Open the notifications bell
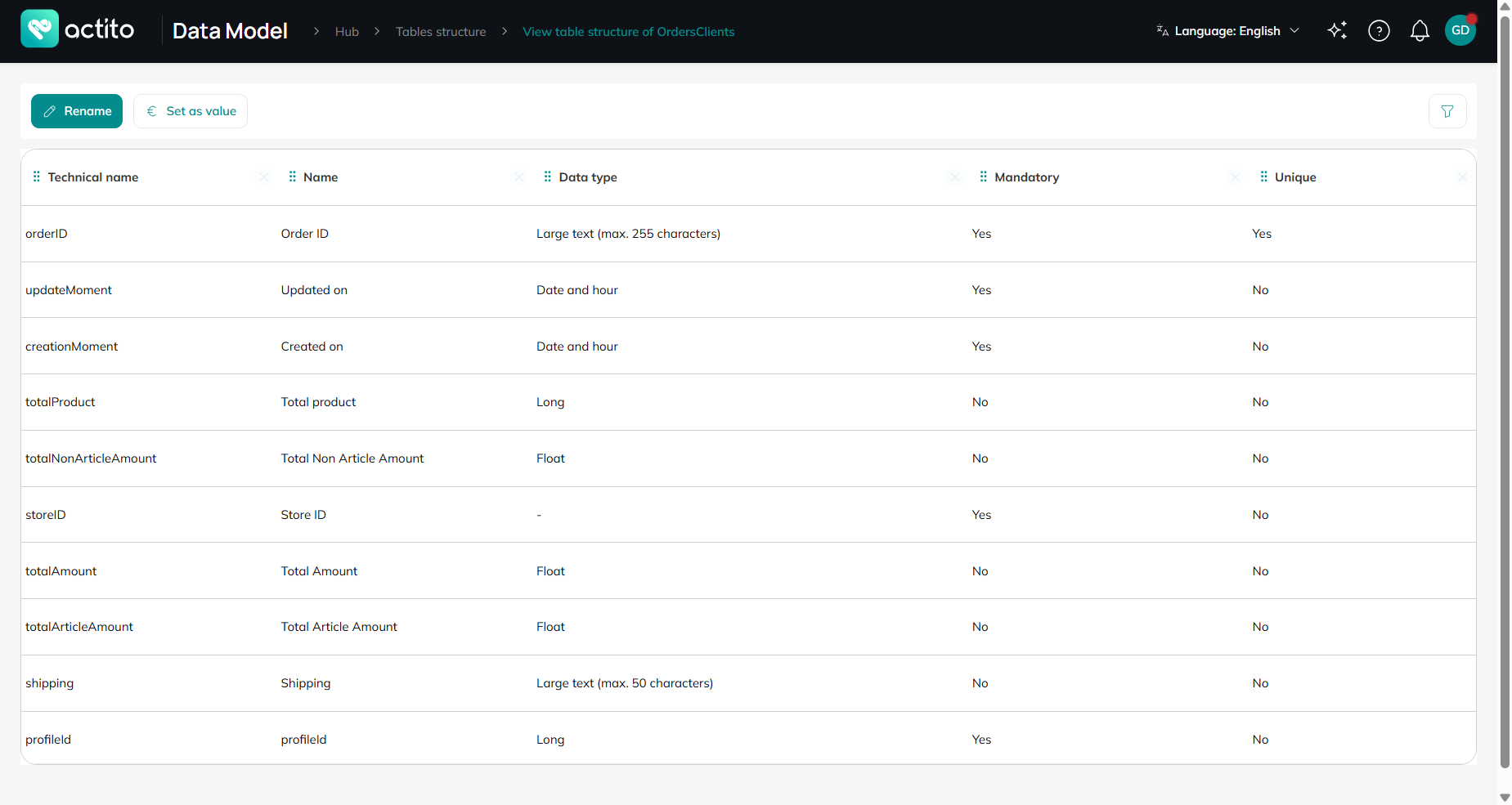The image size is (1512, 805). [x=1420, y=31]
